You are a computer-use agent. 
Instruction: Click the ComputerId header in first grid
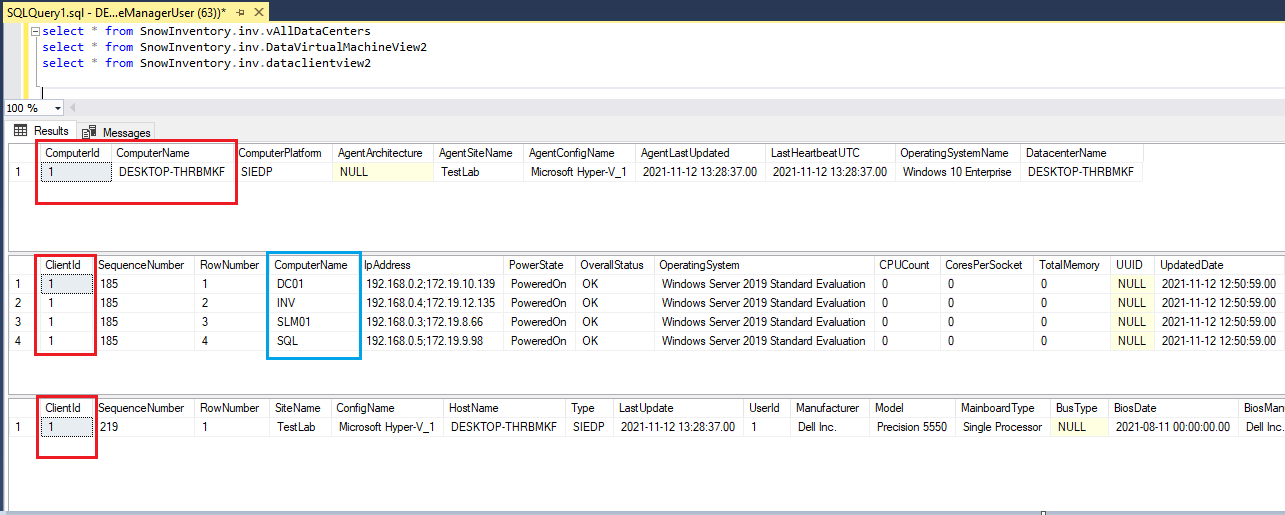coord(75,153)
